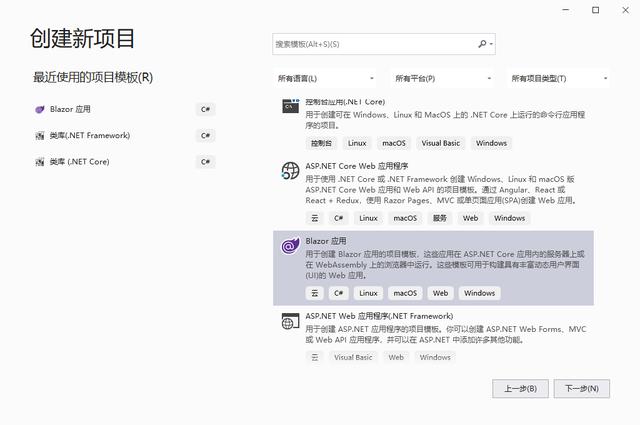Click the macOS tag on console template

point(394,143)
